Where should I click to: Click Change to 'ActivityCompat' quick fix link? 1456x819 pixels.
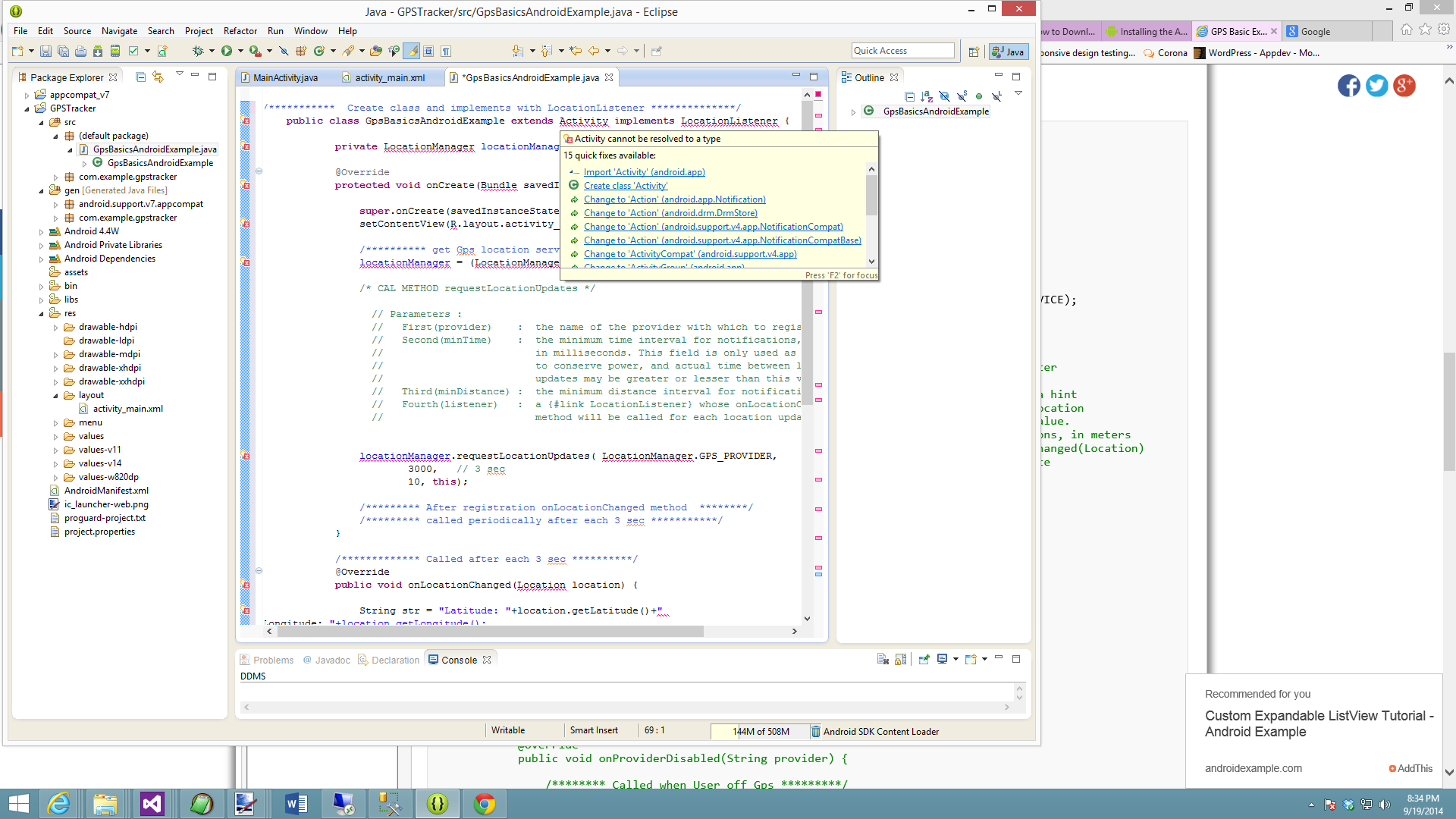click(690, 254)
